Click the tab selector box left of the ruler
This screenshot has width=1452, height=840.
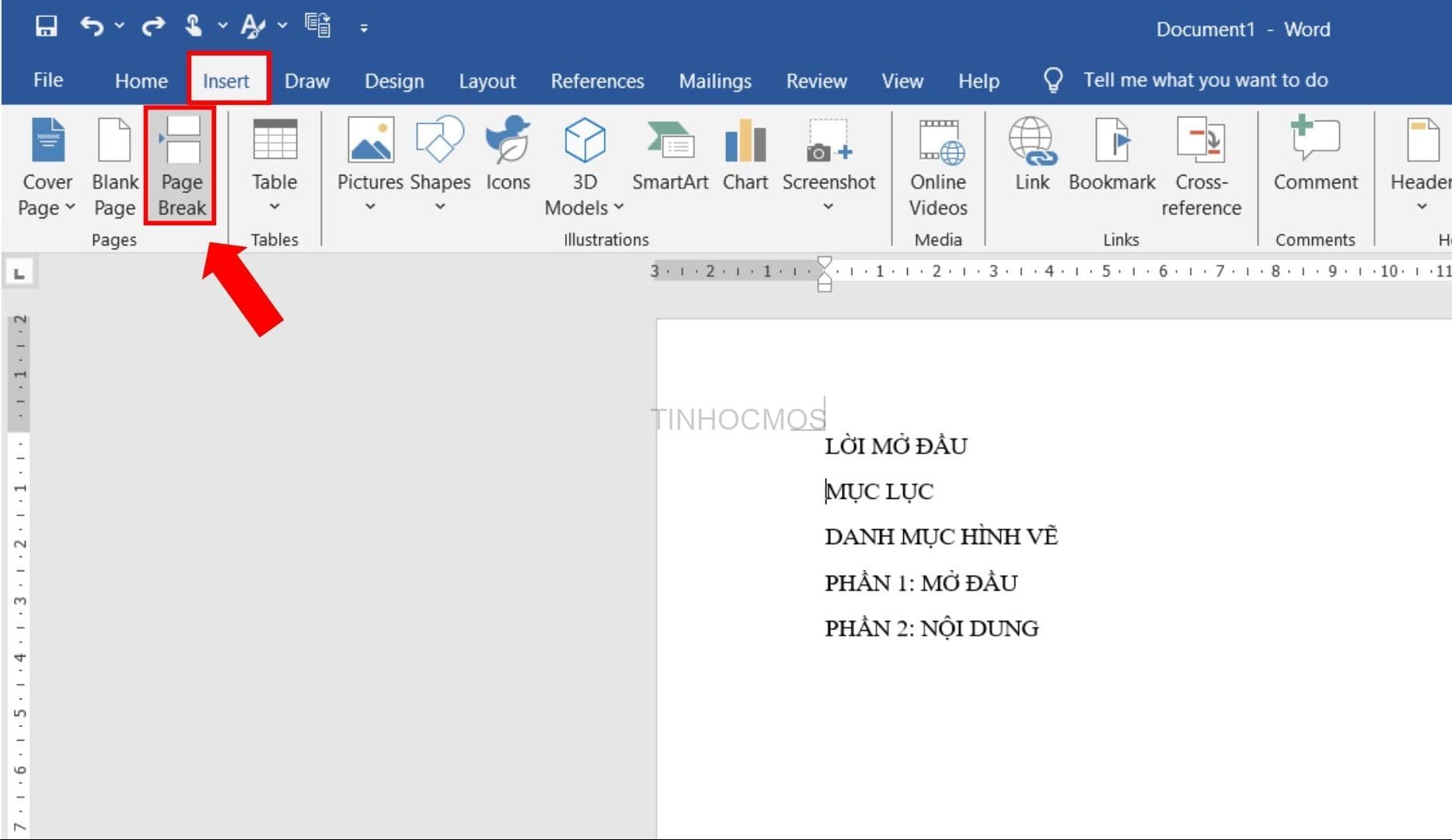tap(19, 274)
